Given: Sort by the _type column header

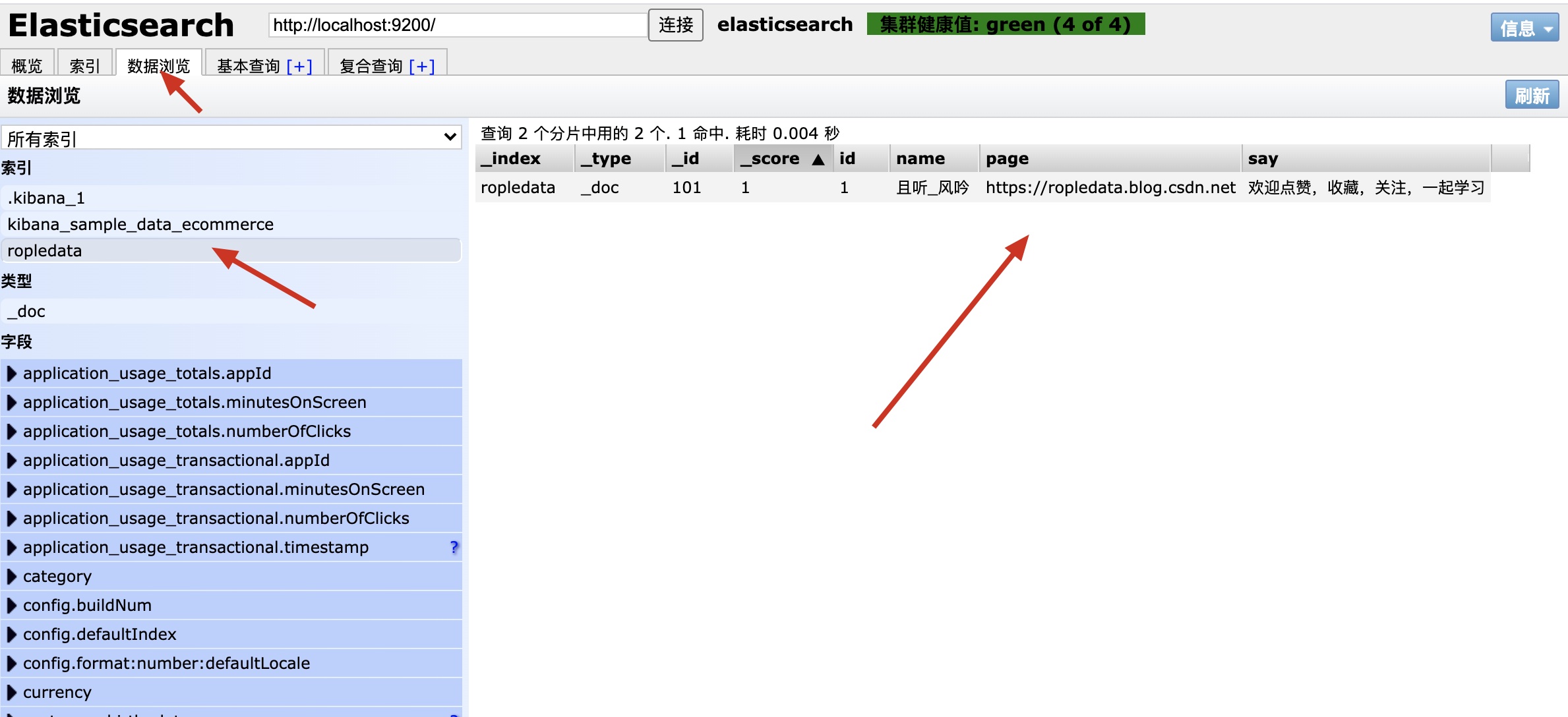Looking at the screenshot, I should (620, 158).
